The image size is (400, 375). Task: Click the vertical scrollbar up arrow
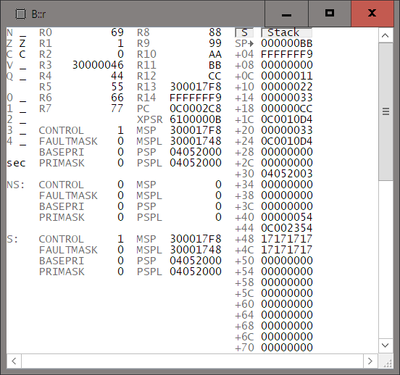[x=385, y=35]
